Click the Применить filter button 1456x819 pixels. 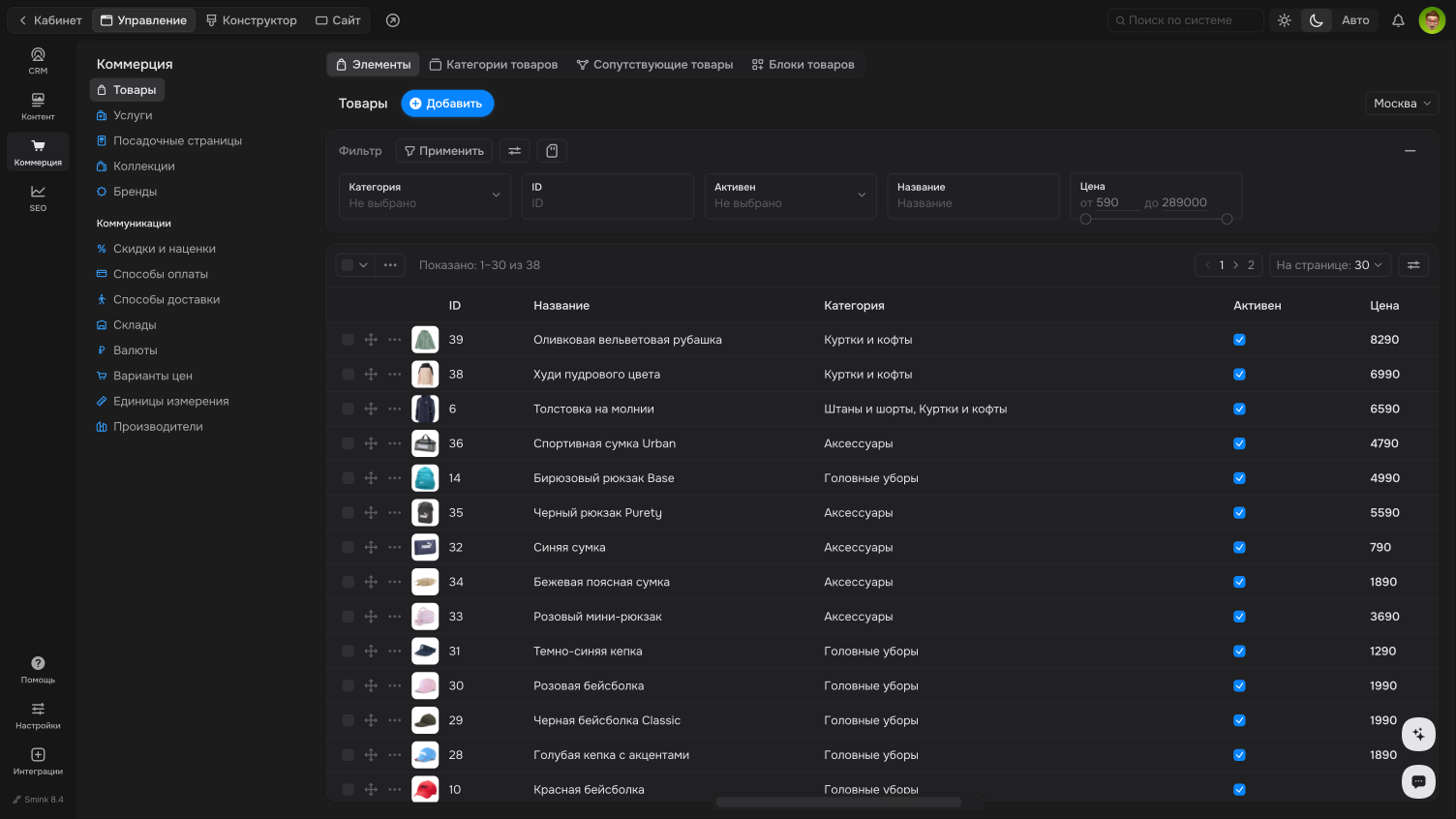[443, 151]
